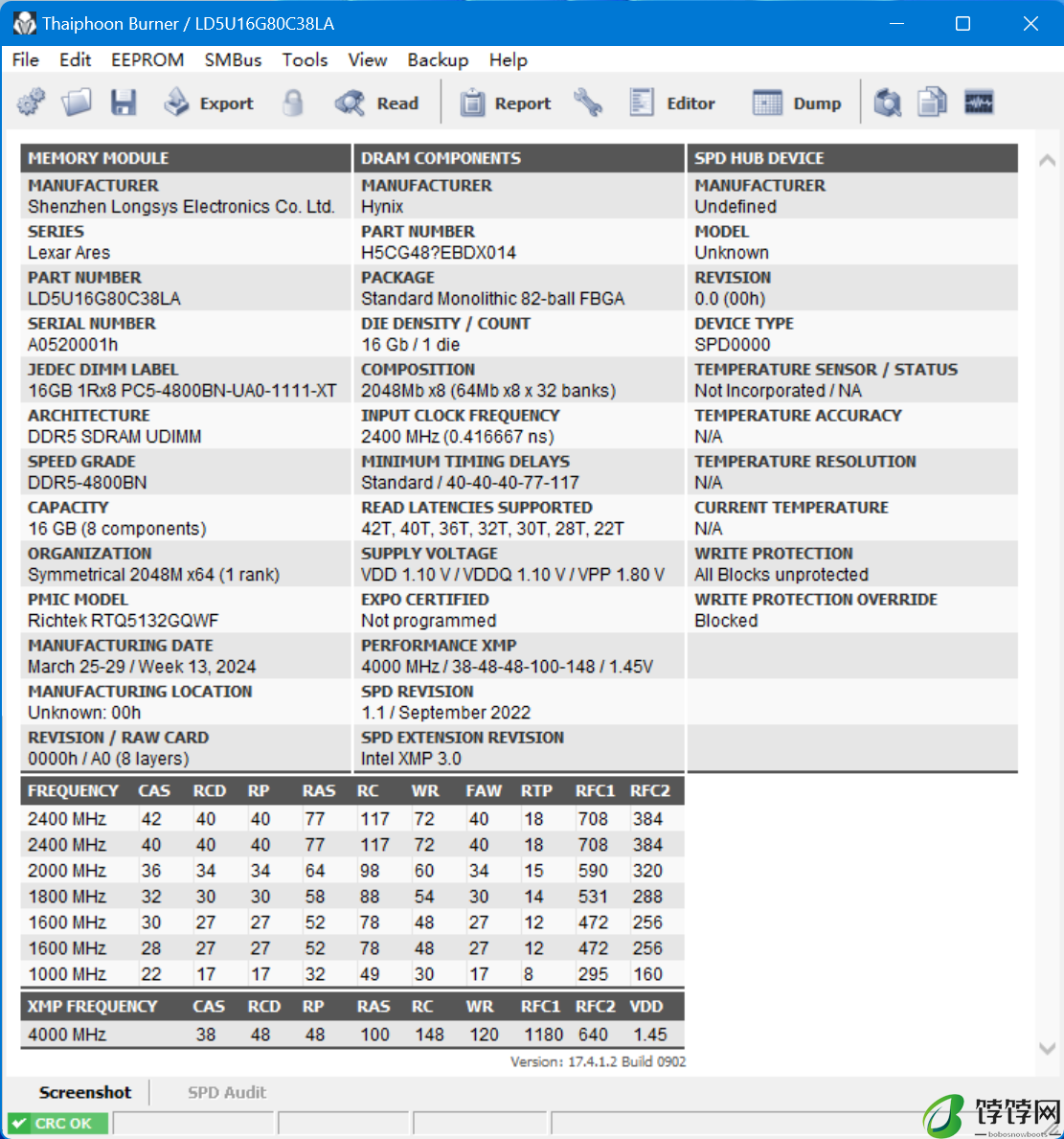
Task: Click the Lexar Ares series value
Action: pos(69,252)
